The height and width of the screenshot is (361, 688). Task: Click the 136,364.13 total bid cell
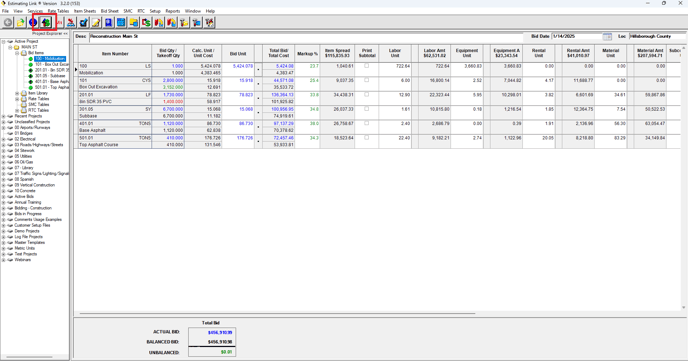279,95
